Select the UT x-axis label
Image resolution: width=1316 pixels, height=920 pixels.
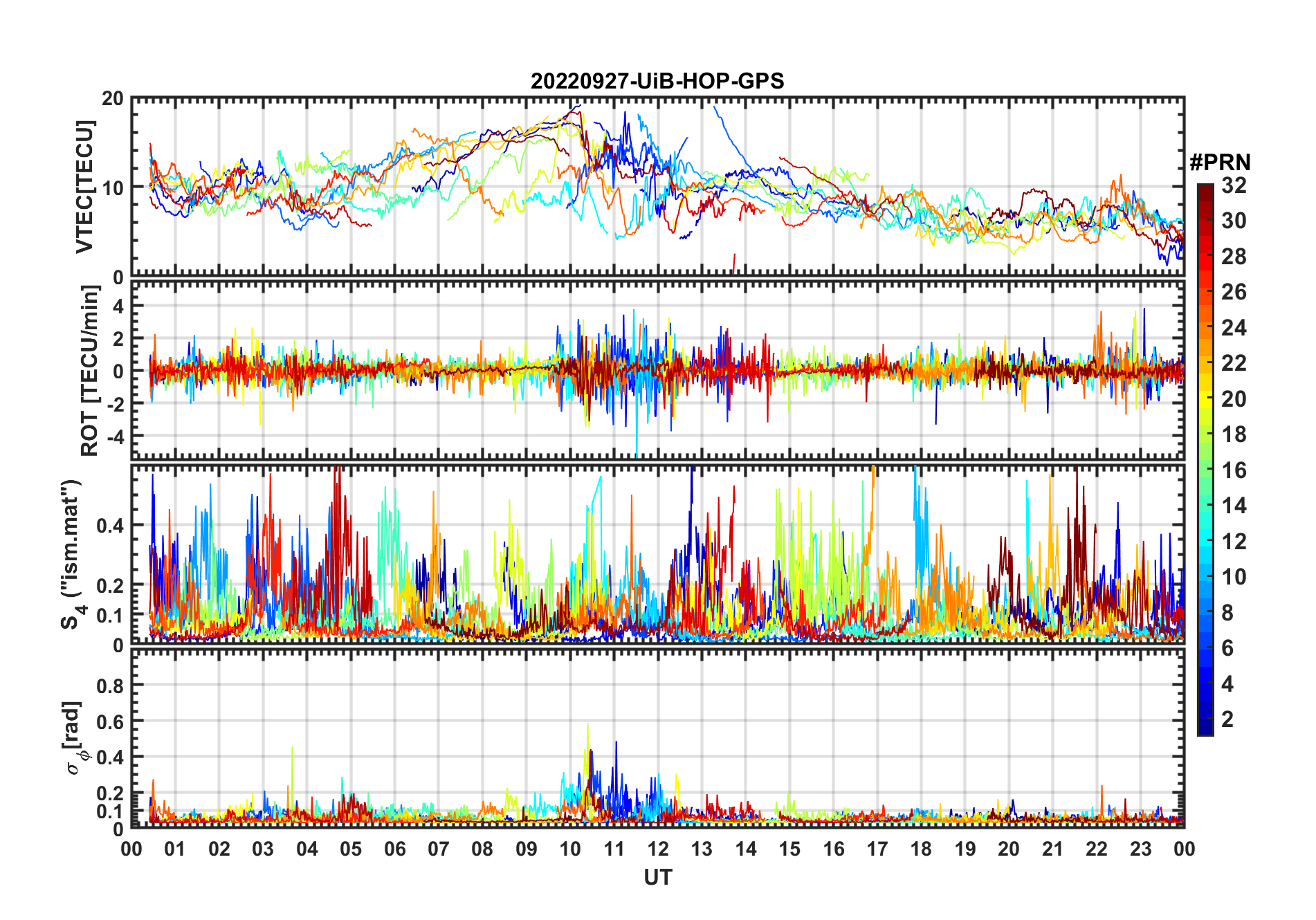pyautogui.click(x=657, y=877)
